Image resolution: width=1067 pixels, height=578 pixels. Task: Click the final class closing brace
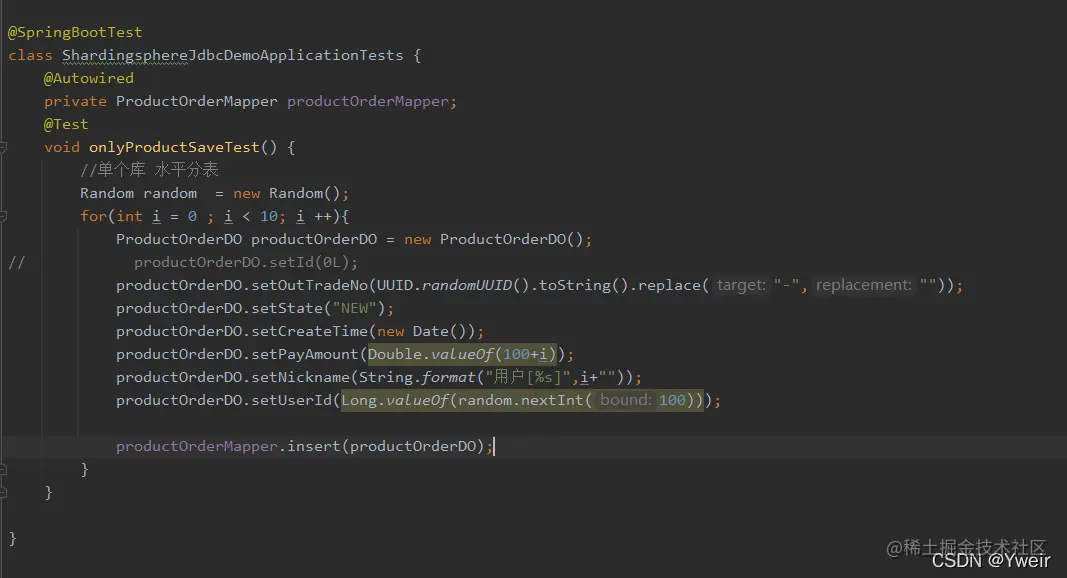click(x=12, y=539)
